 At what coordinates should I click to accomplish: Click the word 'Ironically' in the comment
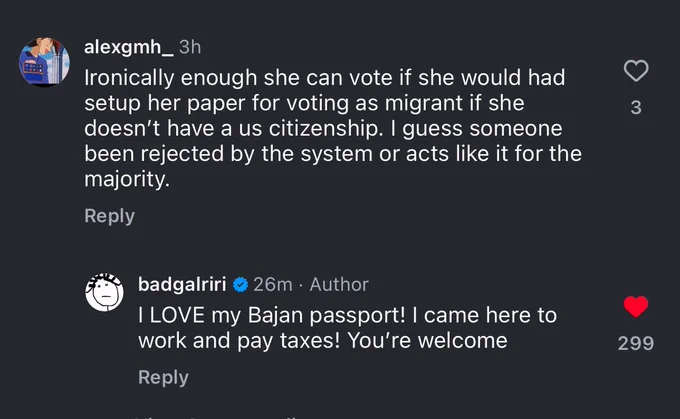(129, 78)
